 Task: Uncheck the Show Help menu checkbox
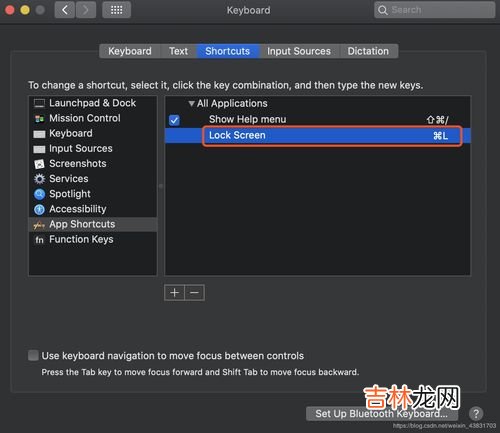174,120
